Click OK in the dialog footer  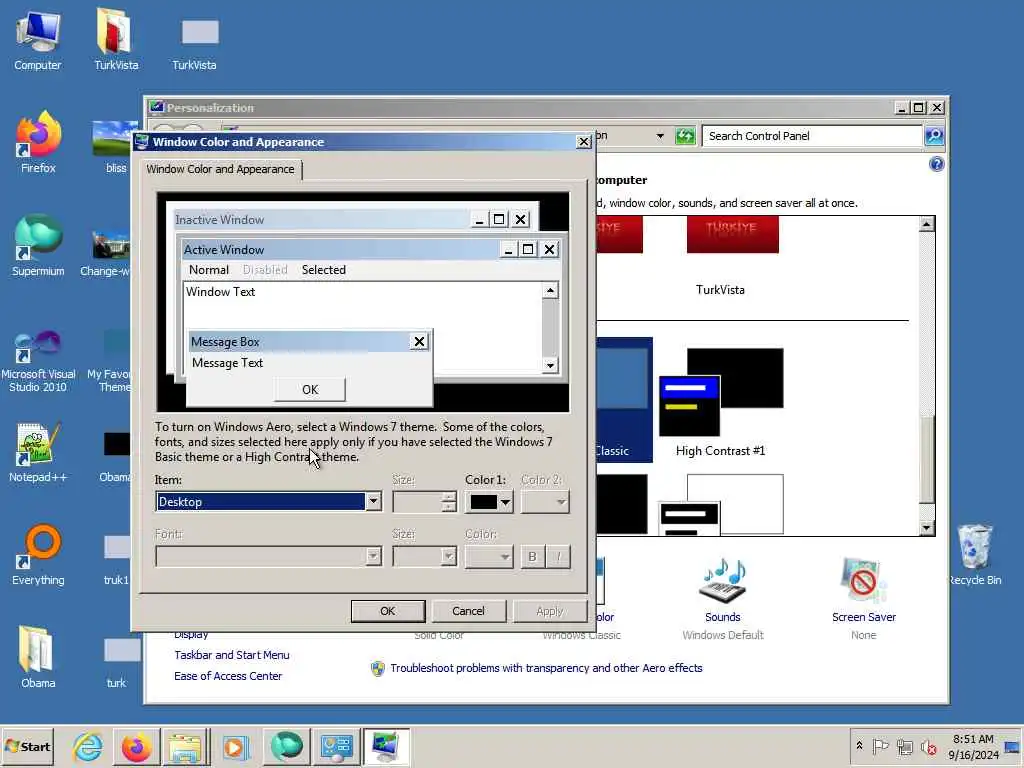coord(388,611)
